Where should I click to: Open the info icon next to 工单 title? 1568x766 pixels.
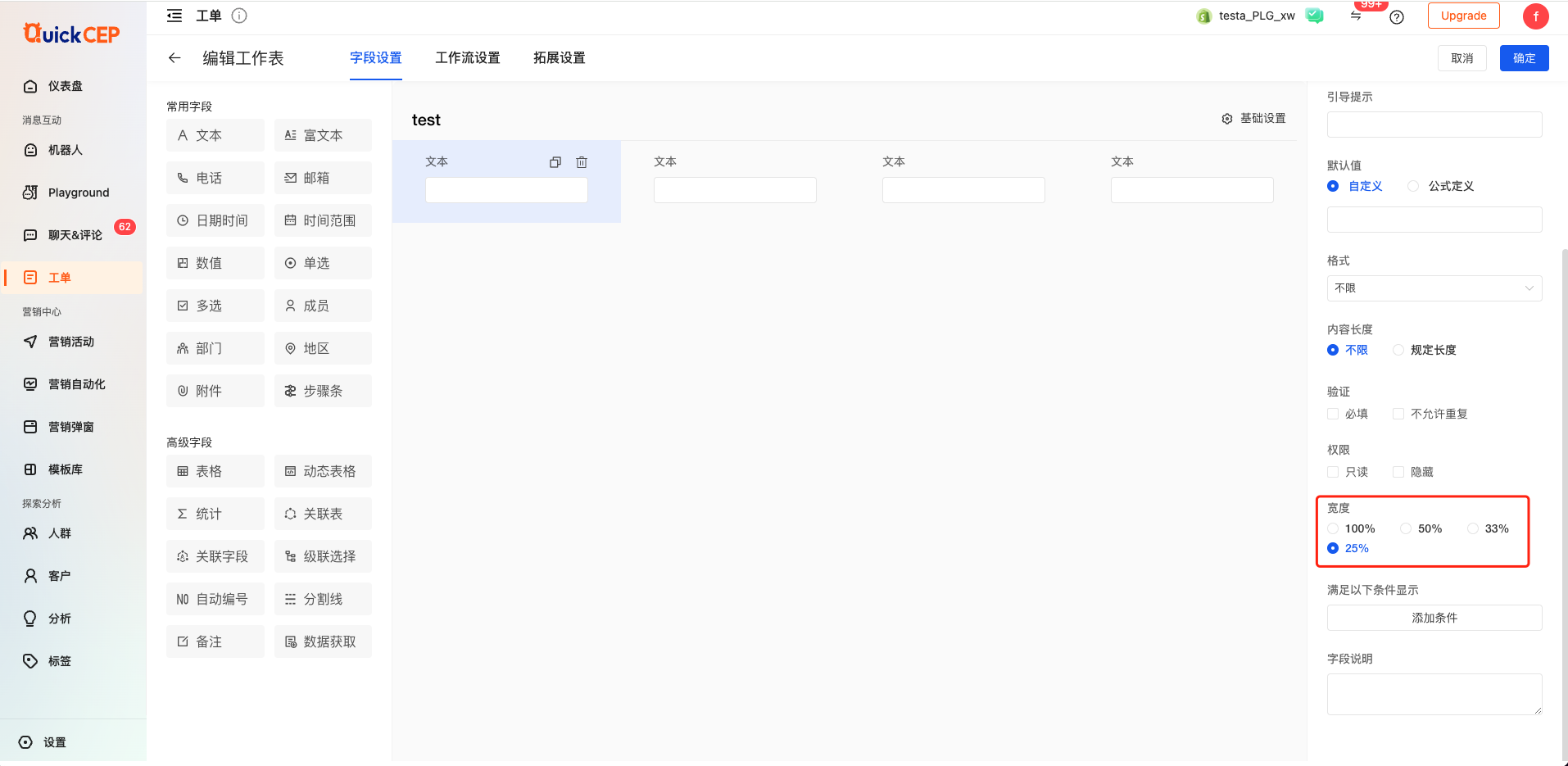pyautogui.click(x=239, y=16)
